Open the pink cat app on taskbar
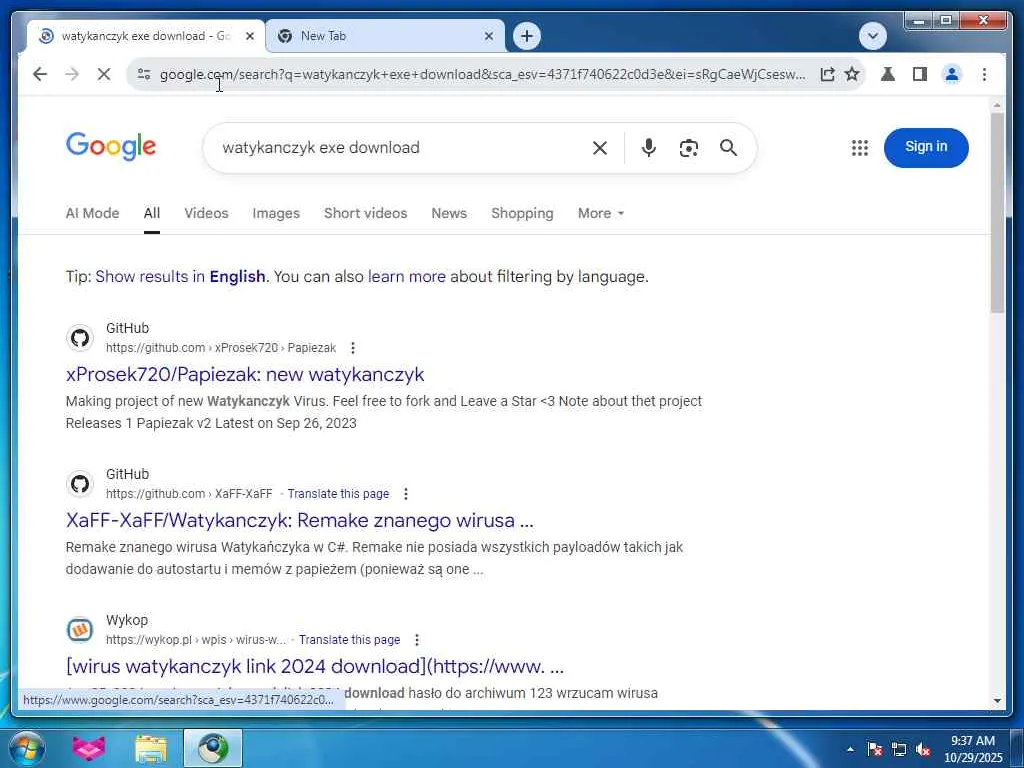Image resolution: width=1024 pixels, height=768 pixels. tap(89, 748)
